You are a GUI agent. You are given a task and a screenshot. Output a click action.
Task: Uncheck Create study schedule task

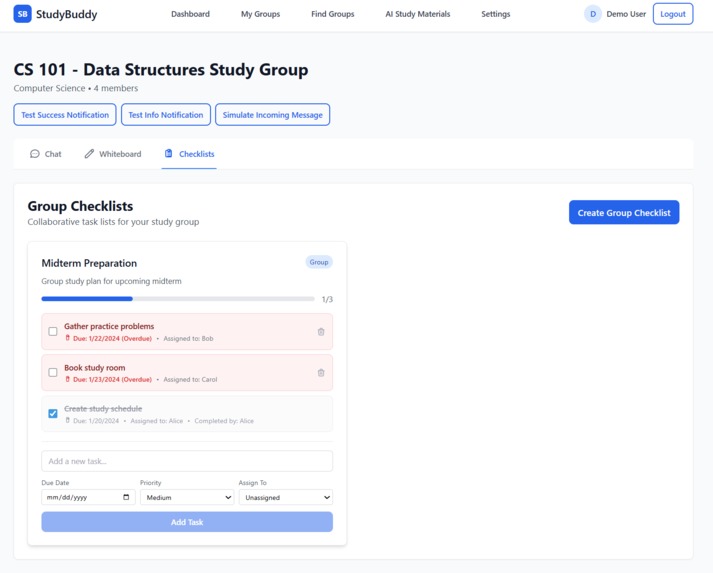[x=53, y=413]
